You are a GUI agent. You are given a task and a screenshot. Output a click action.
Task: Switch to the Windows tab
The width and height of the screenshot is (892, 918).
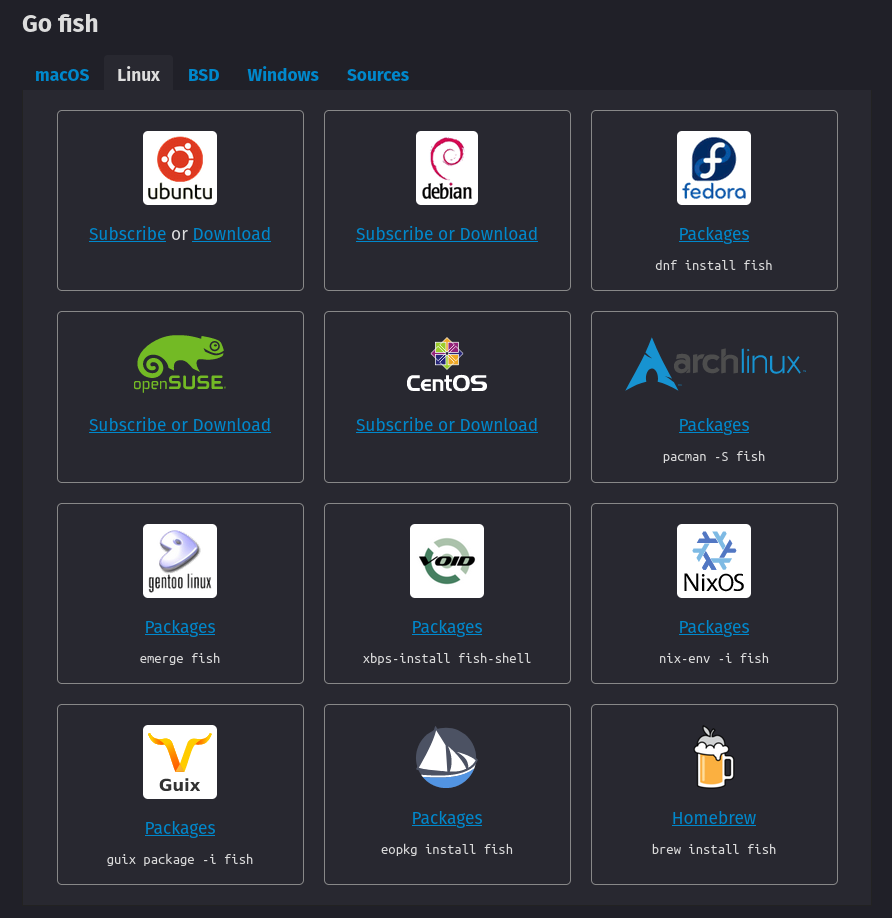click(x=283, y=74)
